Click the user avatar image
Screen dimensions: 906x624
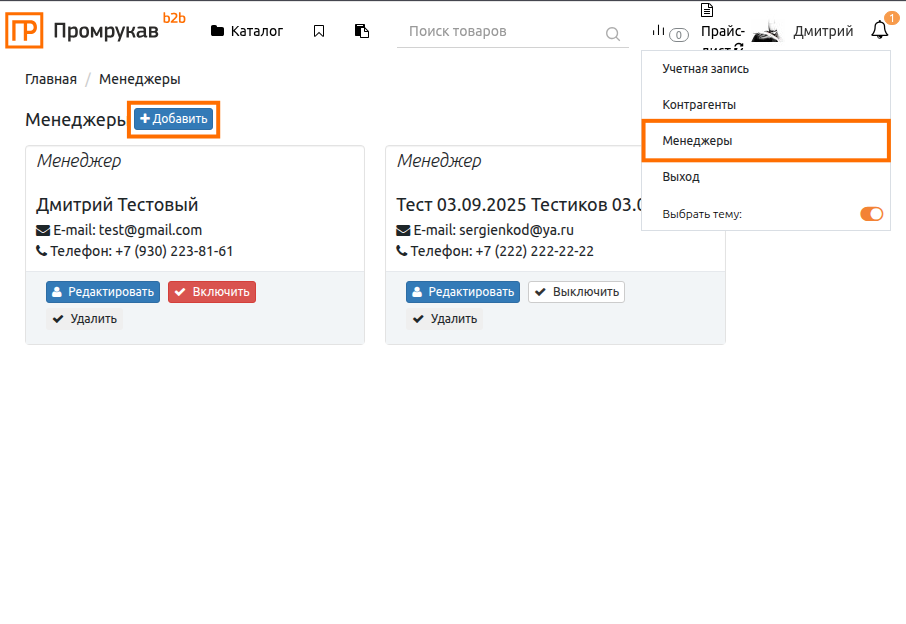766,32
